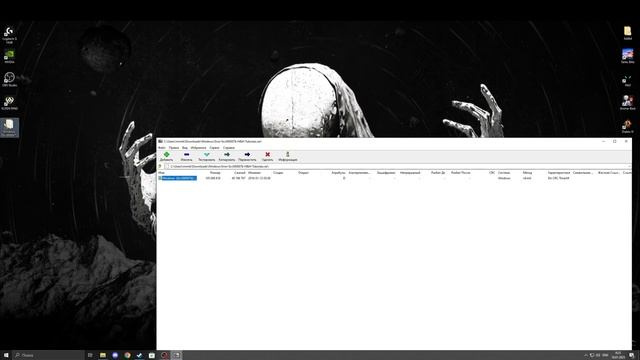Screen dimensions: 640x360
Task: Sort by Имя column header
Action: pos(162,173)
